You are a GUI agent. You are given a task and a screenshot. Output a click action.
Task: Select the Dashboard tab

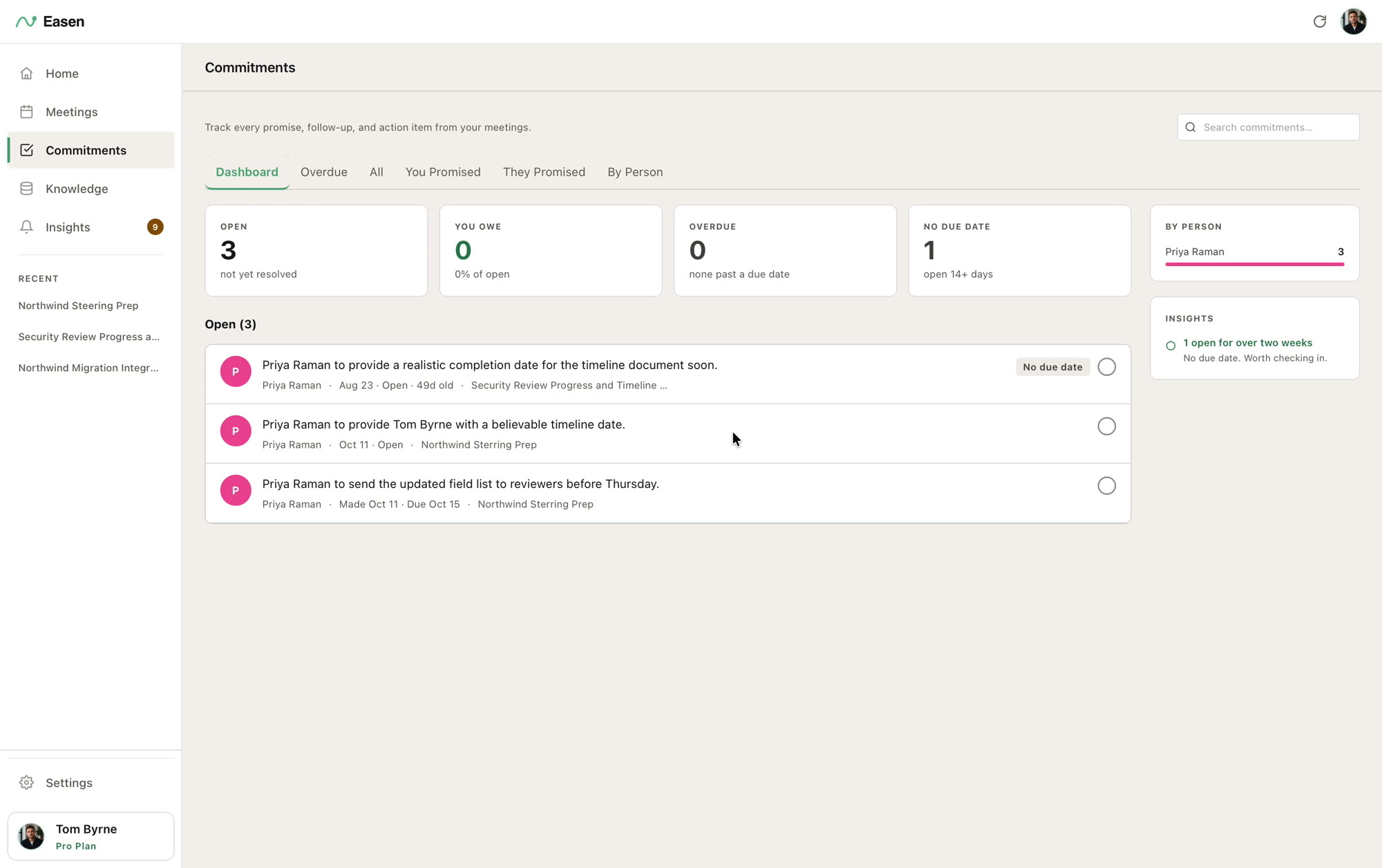(247, 172)
